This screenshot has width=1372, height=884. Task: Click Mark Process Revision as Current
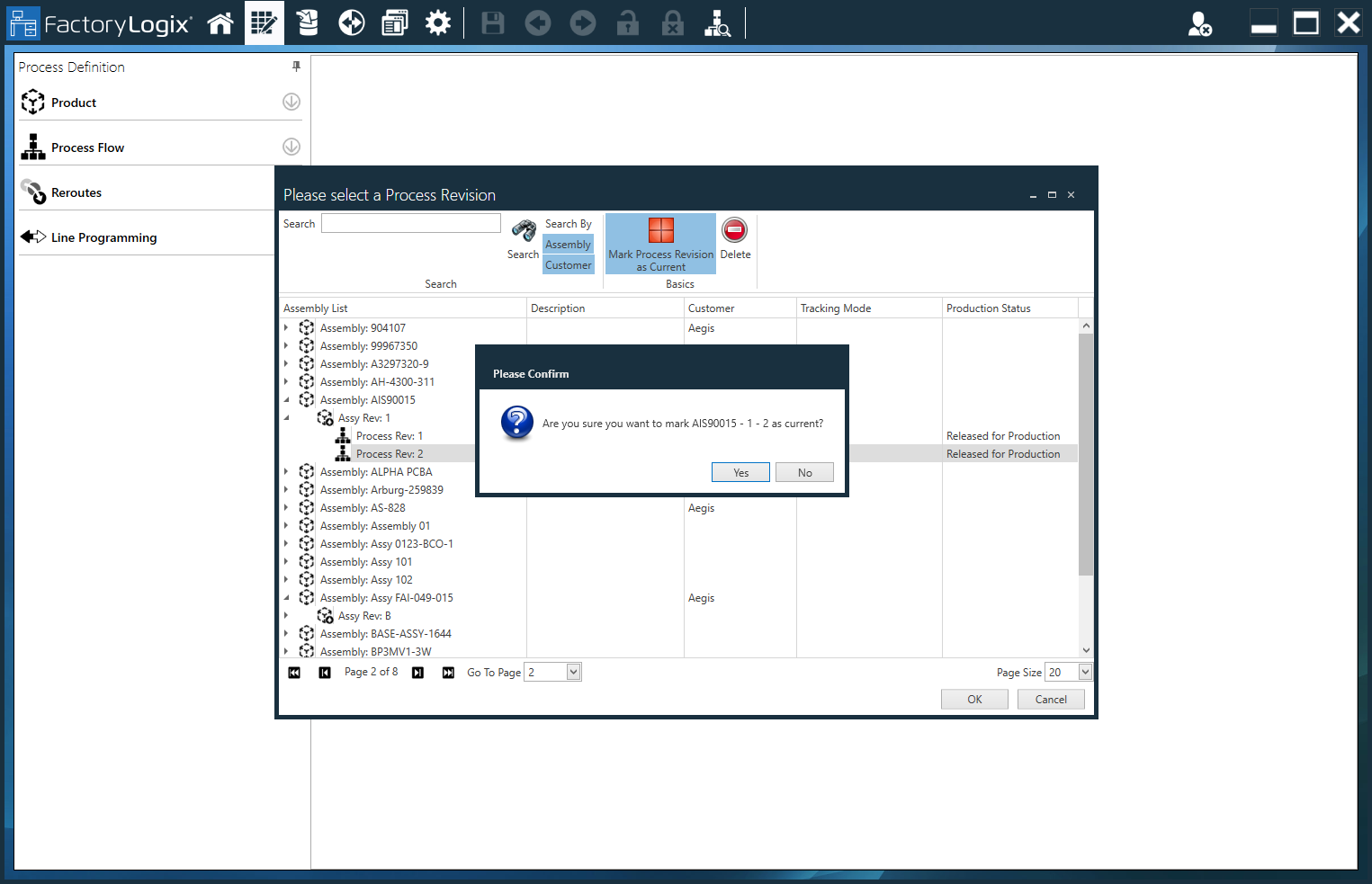[x=660, y=244]
